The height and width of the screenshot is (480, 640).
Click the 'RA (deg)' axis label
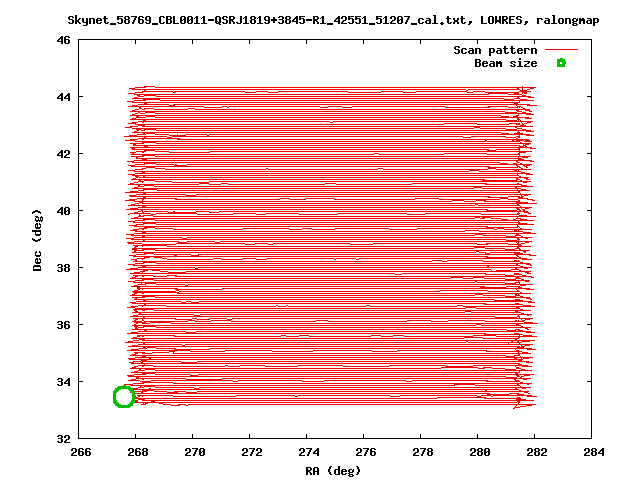click(333, 471)
